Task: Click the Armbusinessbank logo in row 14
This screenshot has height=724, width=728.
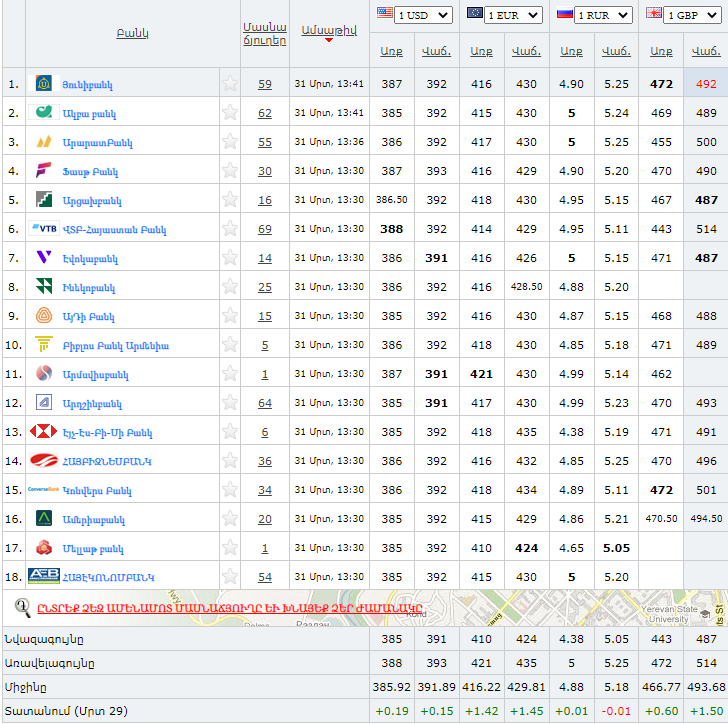Action: 44,461
